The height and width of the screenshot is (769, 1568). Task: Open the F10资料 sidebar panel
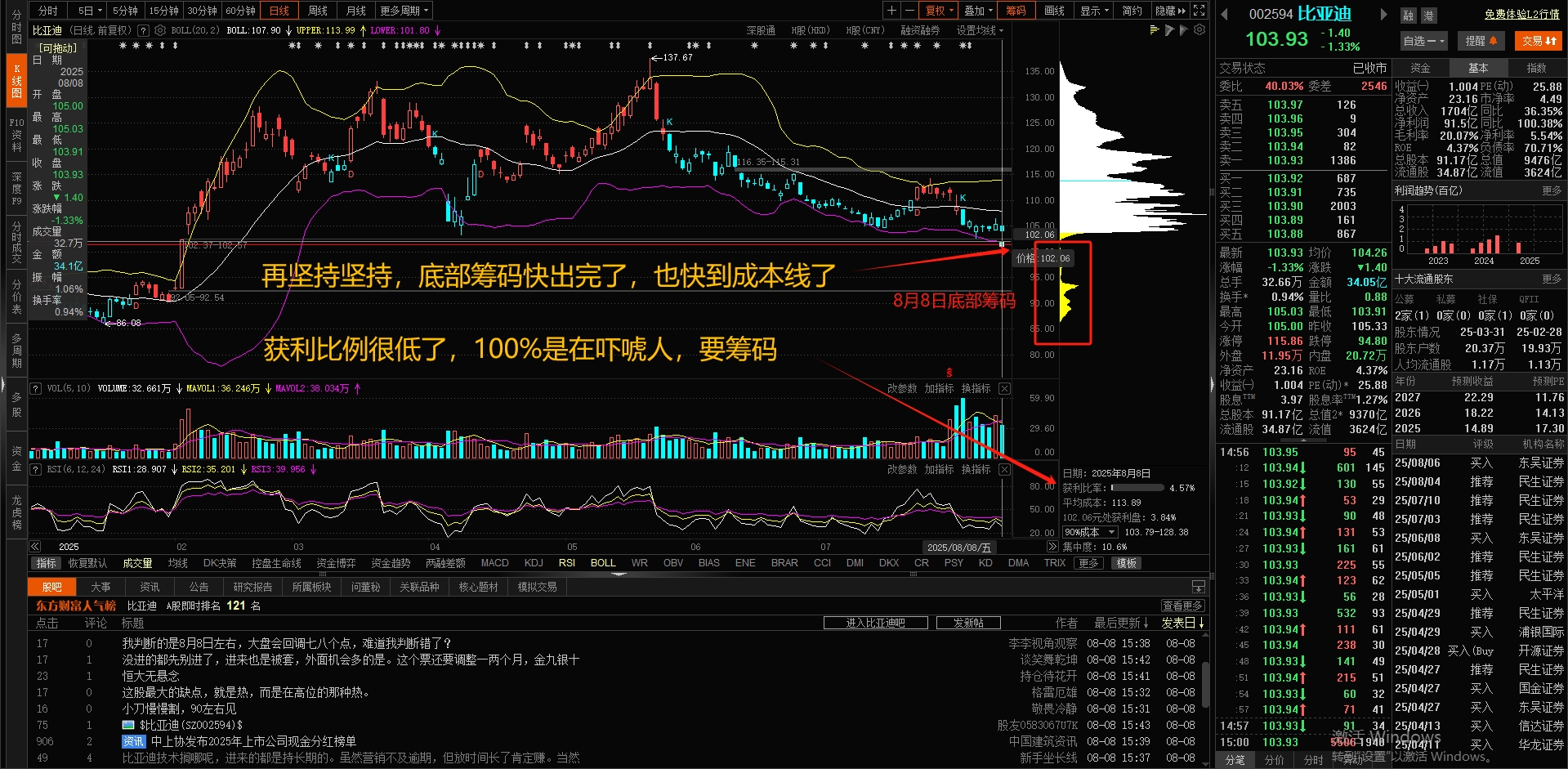(x=16, y=135)
